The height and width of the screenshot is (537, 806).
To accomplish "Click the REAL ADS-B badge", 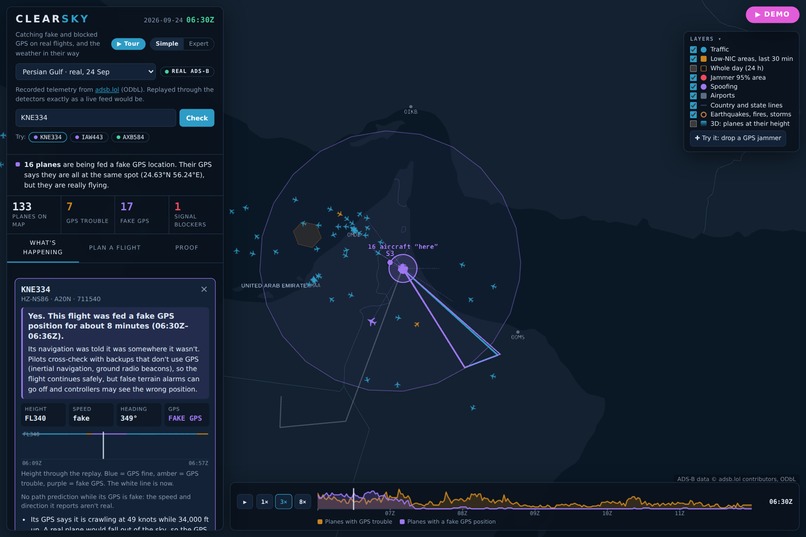I will click(187, 71).
